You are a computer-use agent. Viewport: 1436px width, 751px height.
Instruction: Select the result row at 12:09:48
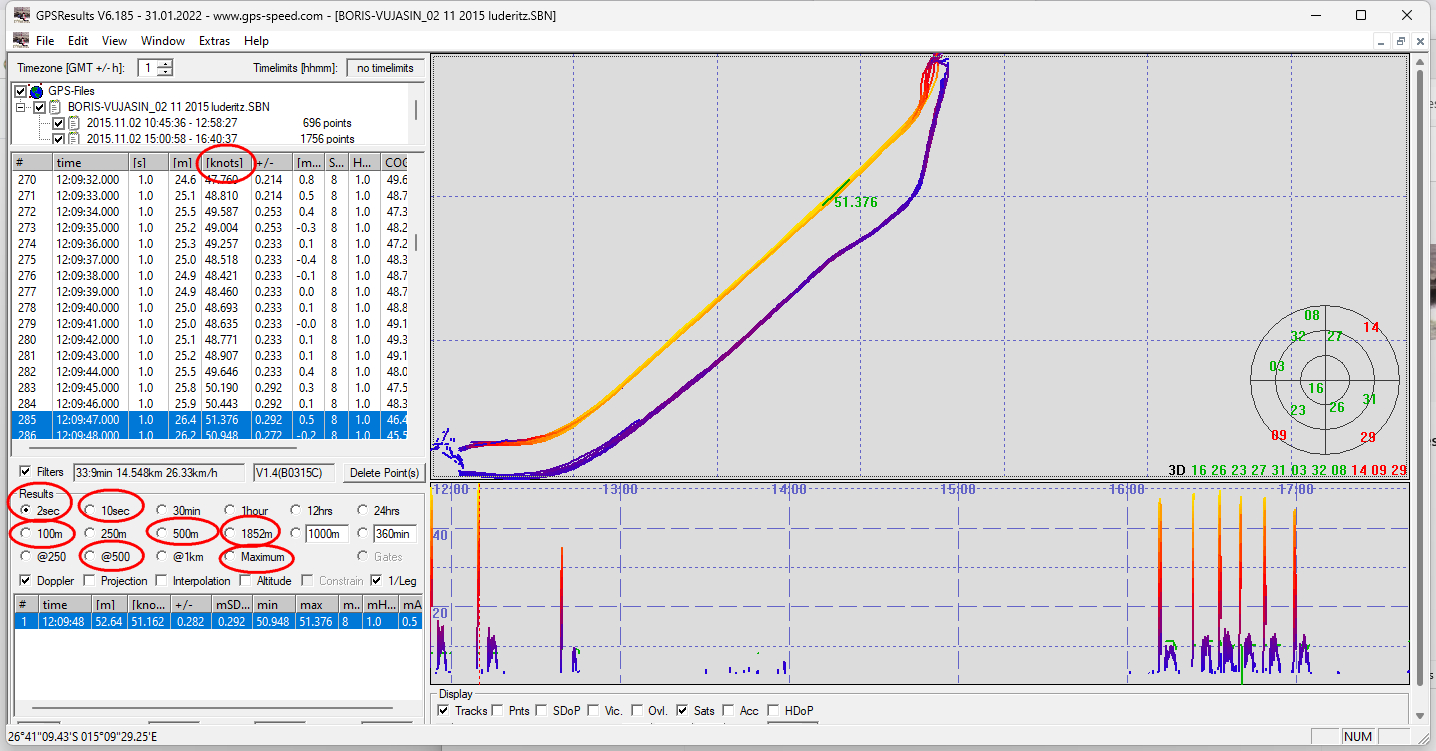pos(216,621)
